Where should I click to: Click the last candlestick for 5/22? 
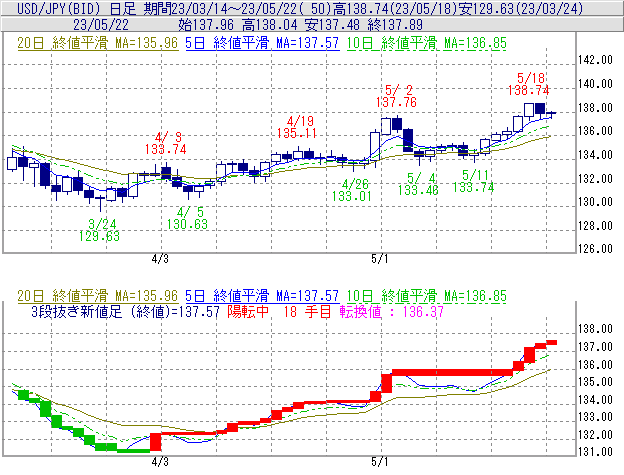551,114
